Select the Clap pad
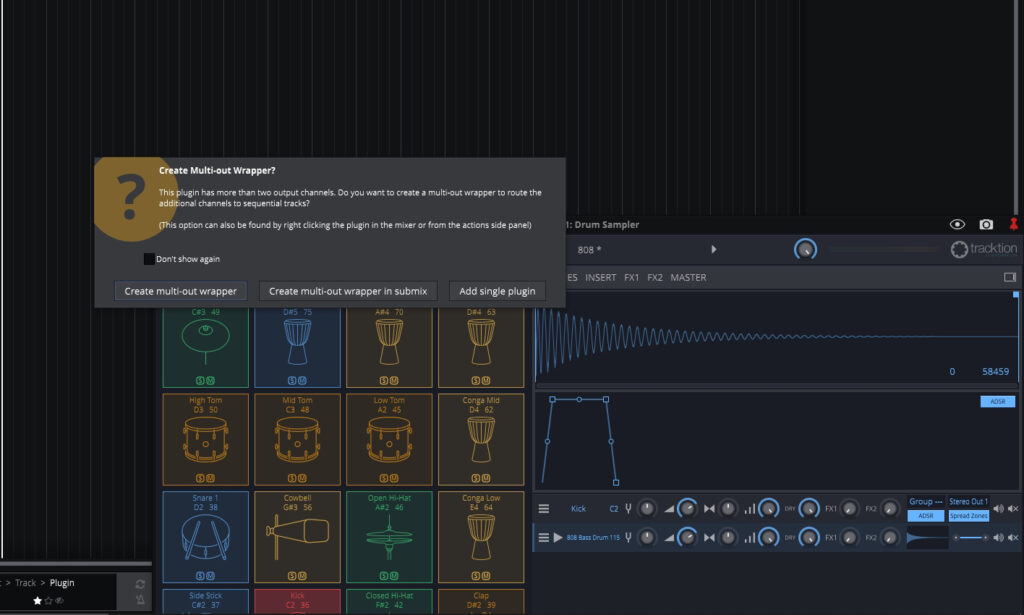1024x615 pixels. [x=481, y=601]
